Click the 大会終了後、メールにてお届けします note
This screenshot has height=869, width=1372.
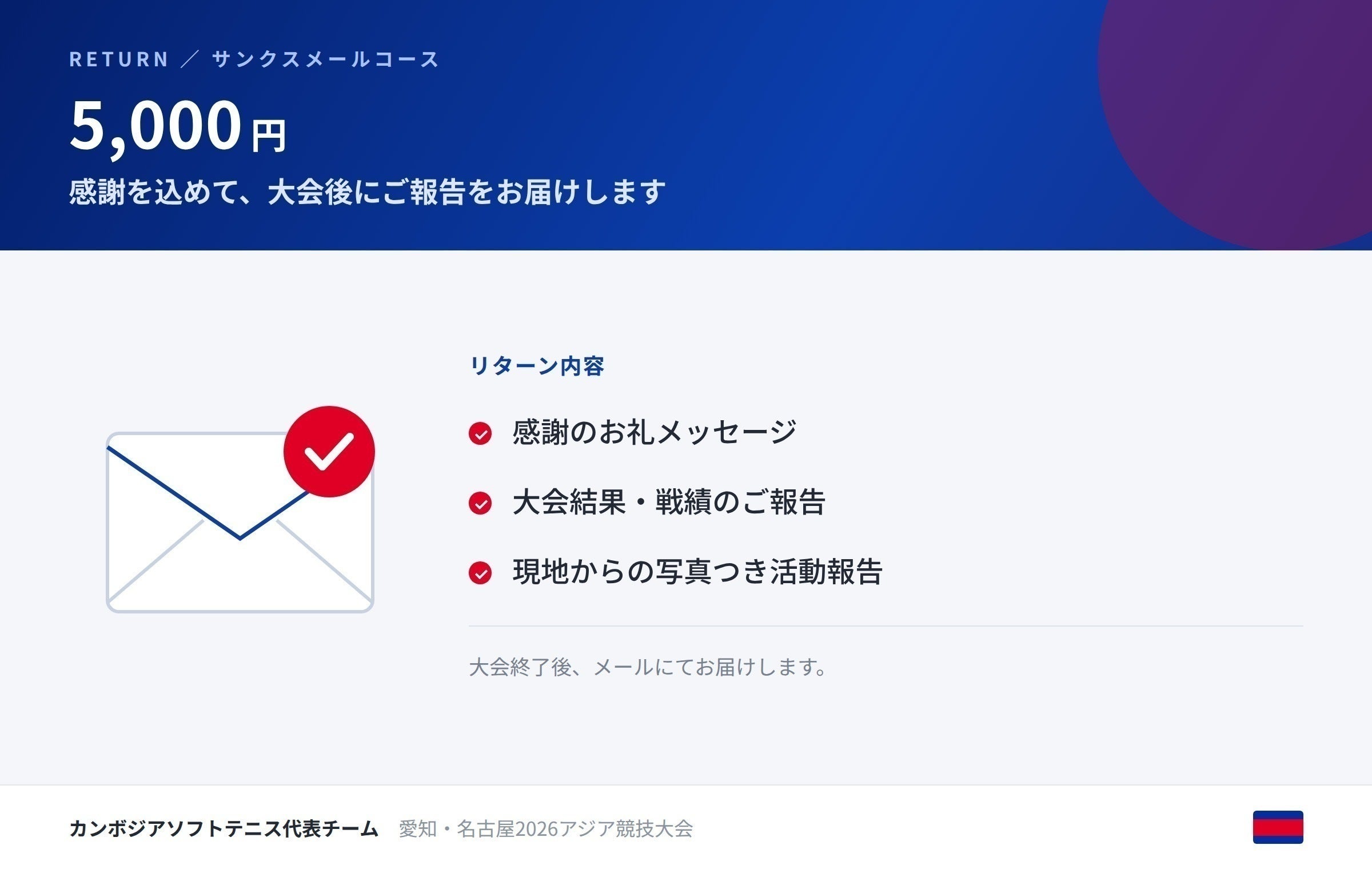point(648,667)
